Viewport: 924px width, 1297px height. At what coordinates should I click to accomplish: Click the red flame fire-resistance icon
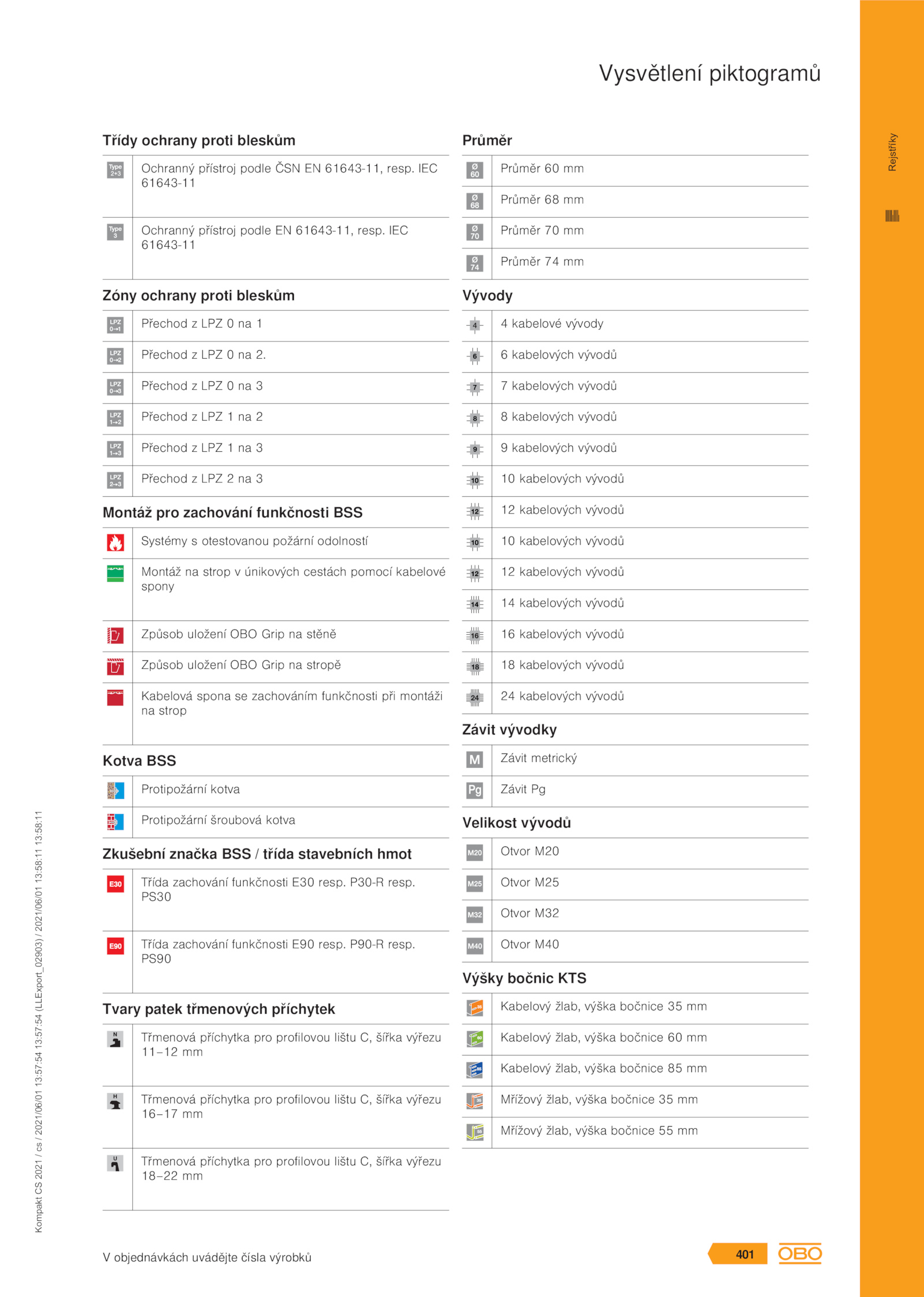coord(115,542)
